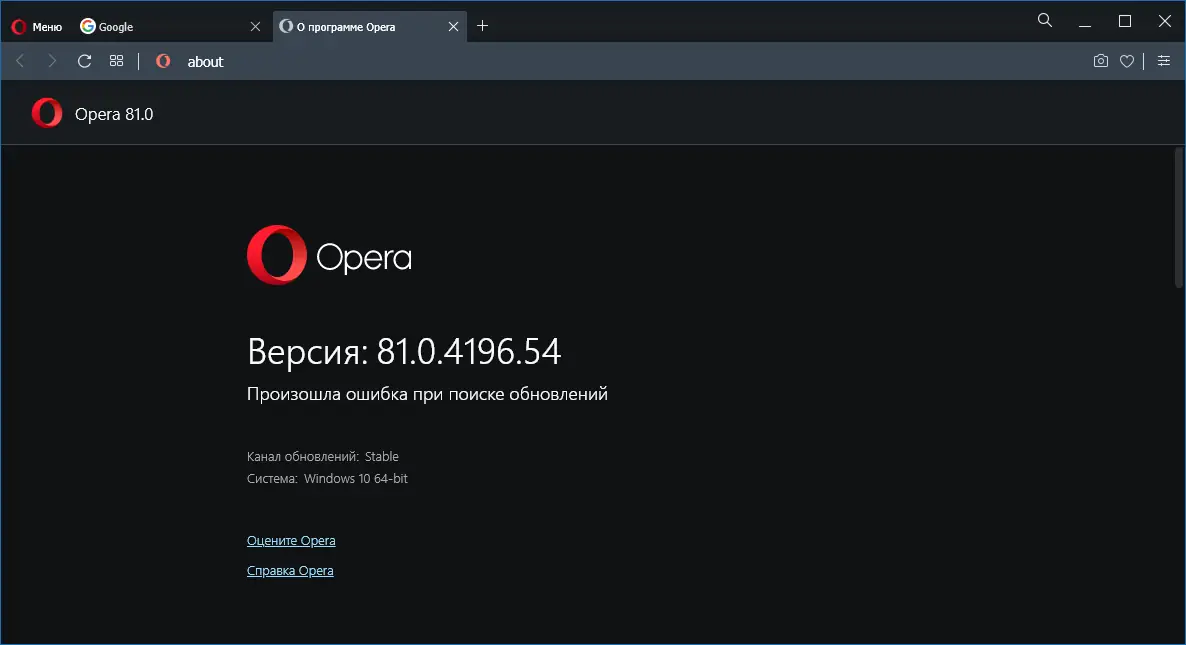Click the forward navigation arrow
Viewport: 1186px width, 645px height.
click(x=52, y=61)
